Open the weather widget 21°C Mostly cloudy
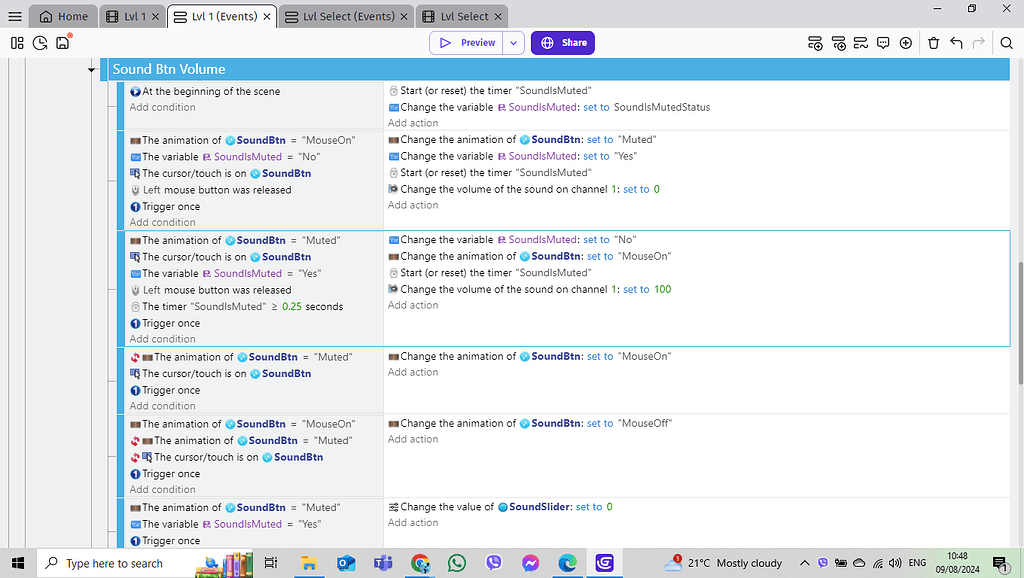 (x=723, y=563)
